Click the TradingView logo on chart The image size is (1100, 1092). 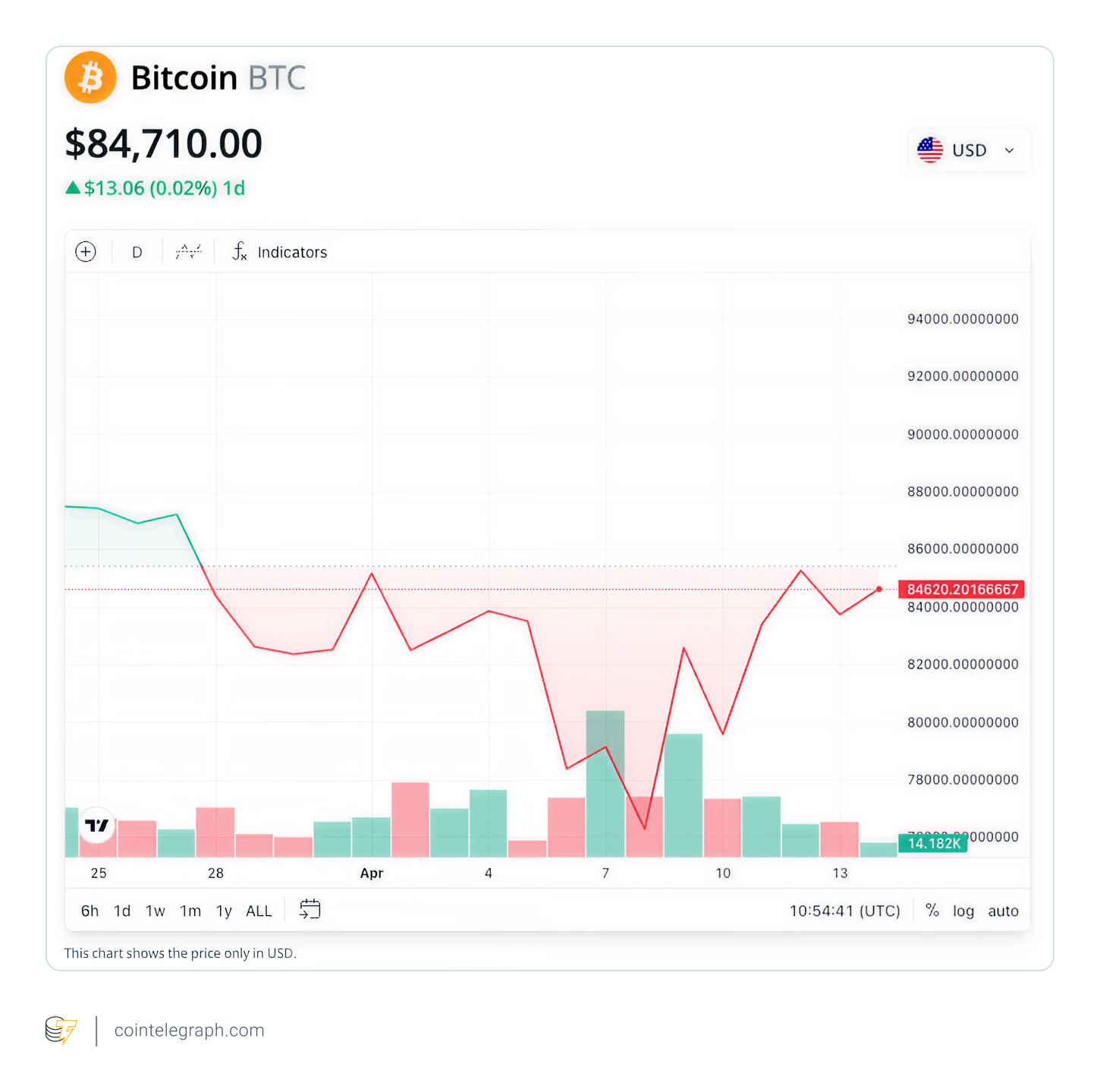[97, 825]
